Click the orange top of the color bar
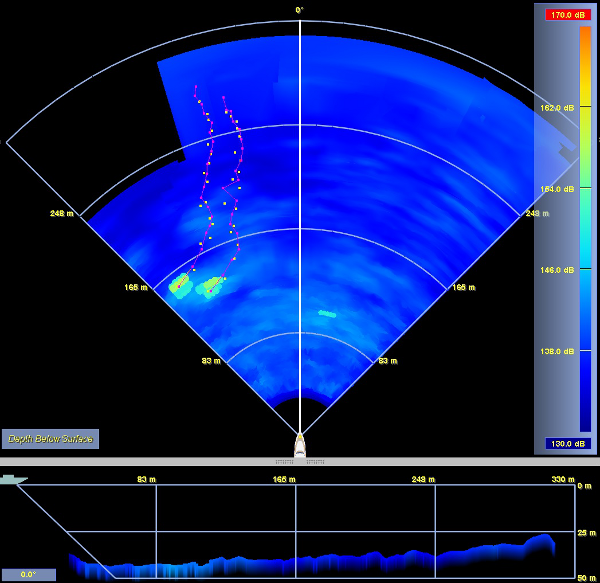The height and width of the screenshot is (583, 600). point(584,35)
